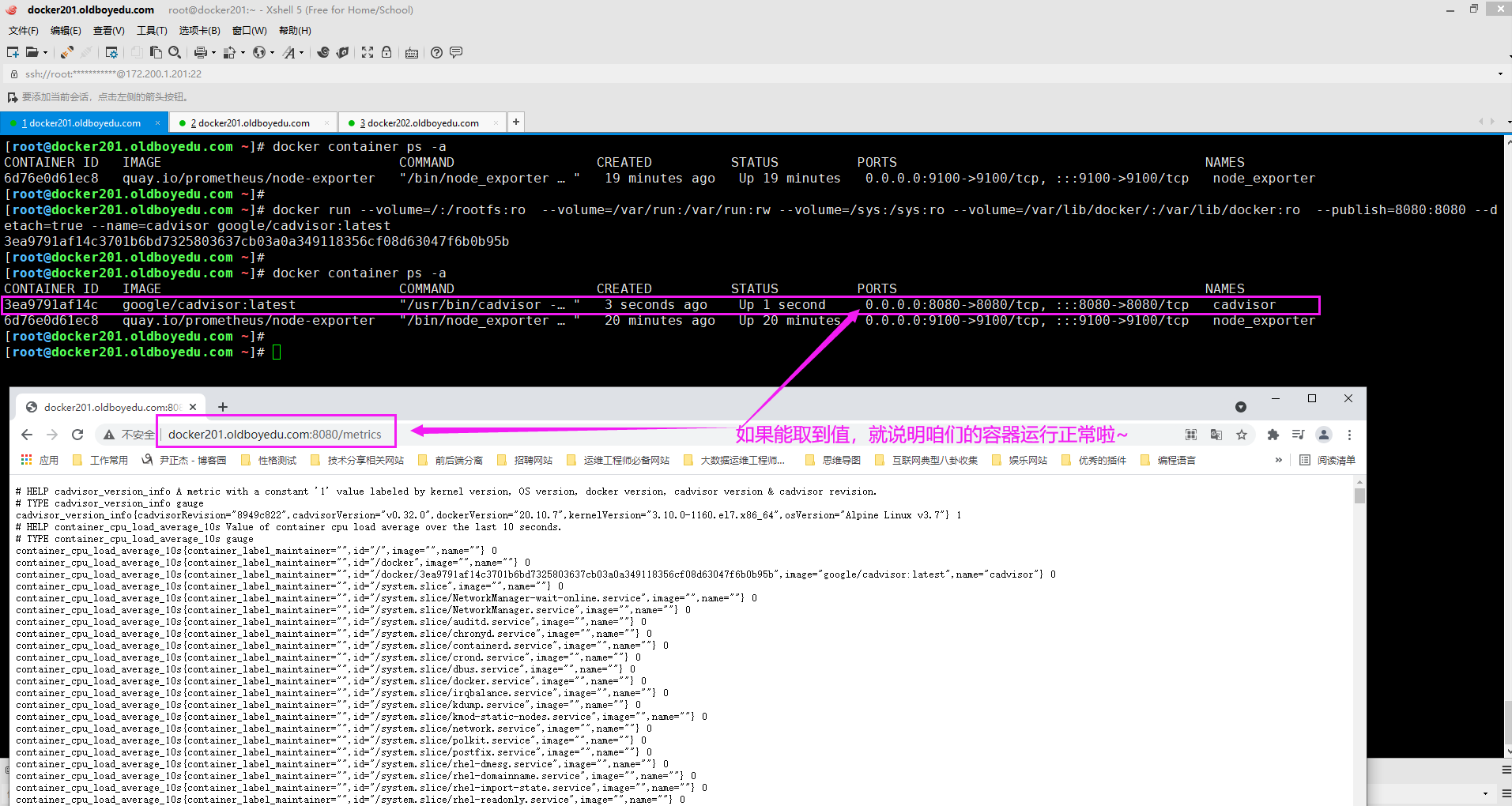Launch Xftp swirl icon
The image size is (1512, 806).
tap(323, 52)
